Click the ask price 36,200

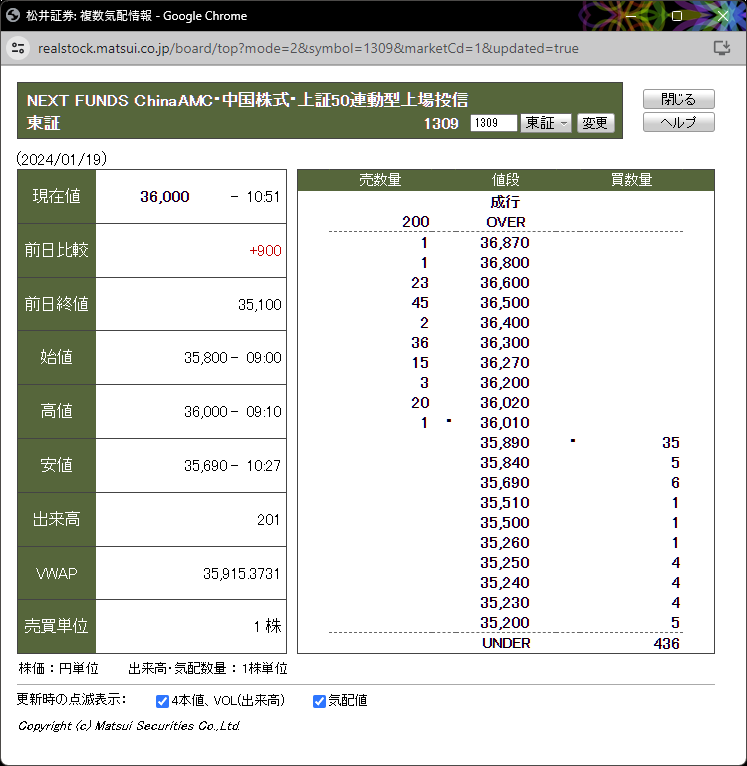coord(505,383)
